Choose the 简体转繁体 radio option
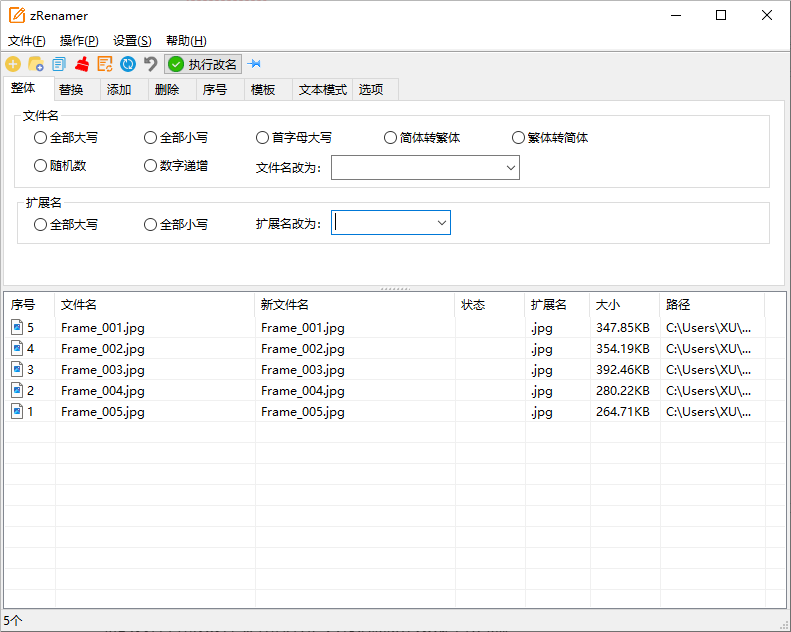Viewport: 791px width, 632px height. [391, 138]
